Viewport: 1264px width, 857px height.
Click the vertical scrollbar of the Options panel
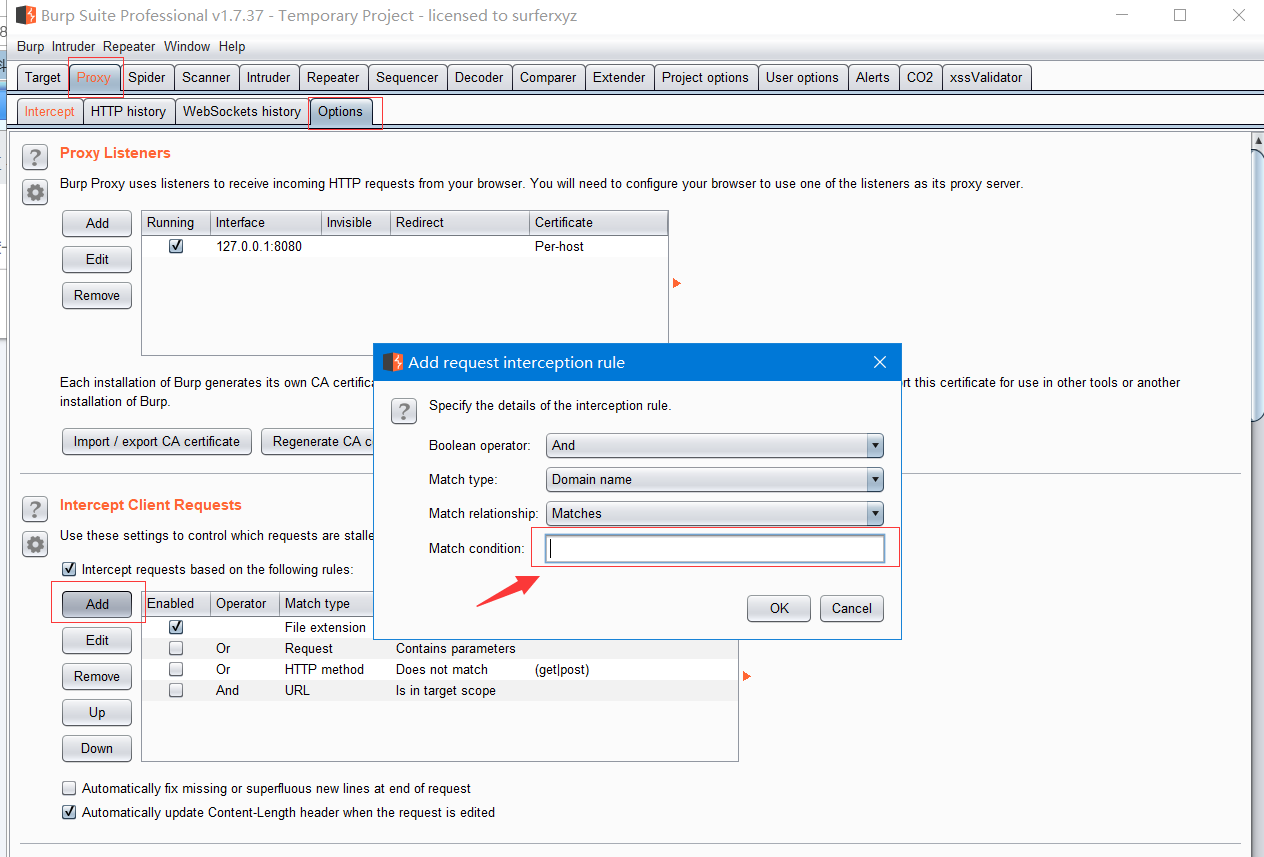click(1258, 285)
